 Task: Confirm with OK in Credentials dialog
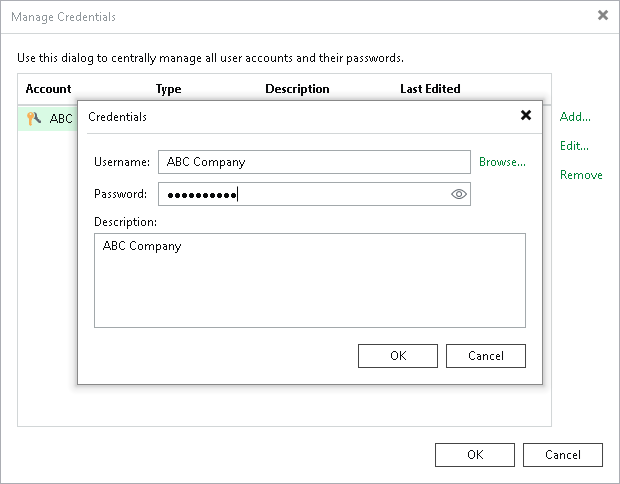398,356
